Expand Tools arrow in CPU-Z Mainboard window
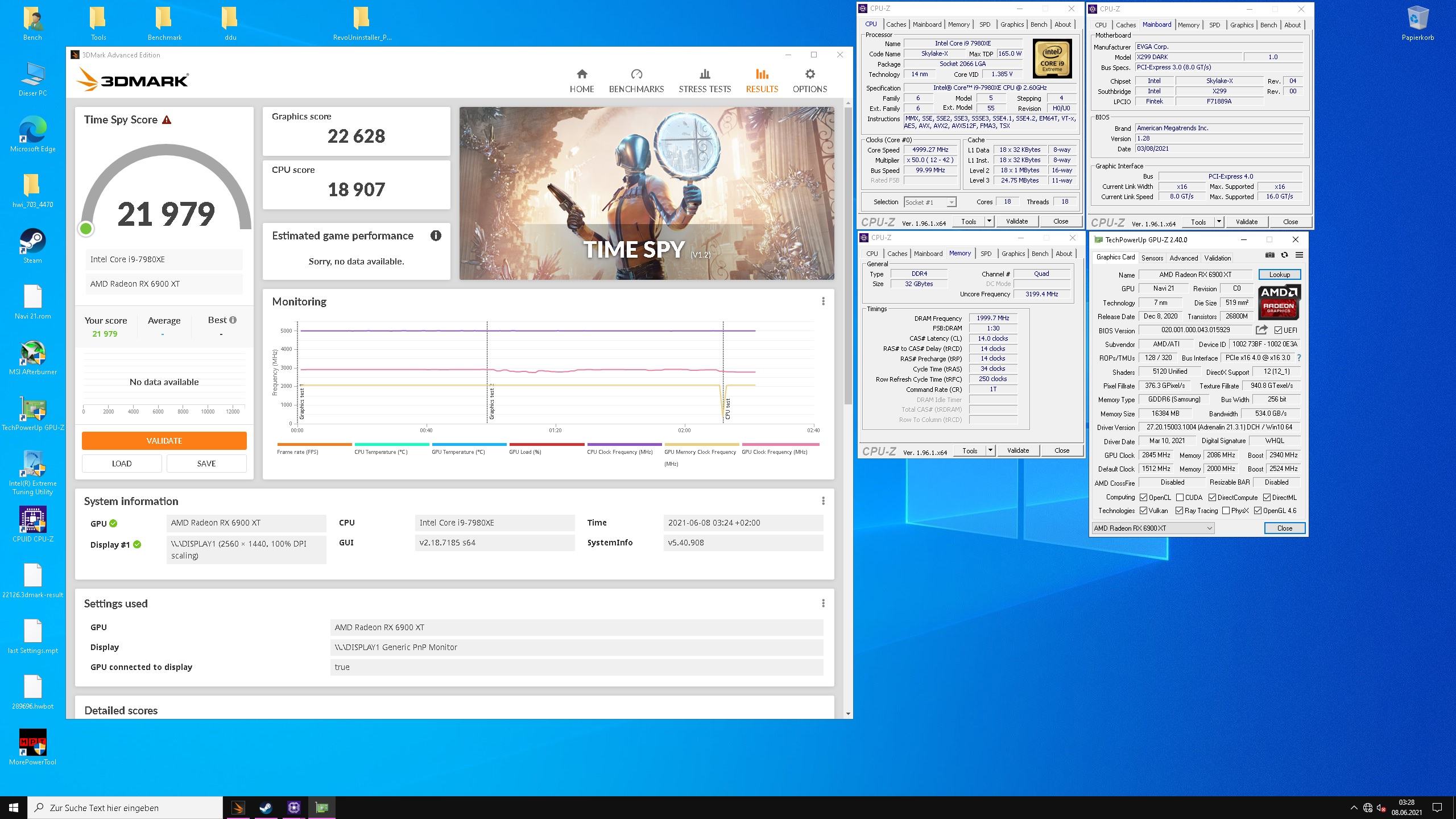 (x=1219, y=222)
